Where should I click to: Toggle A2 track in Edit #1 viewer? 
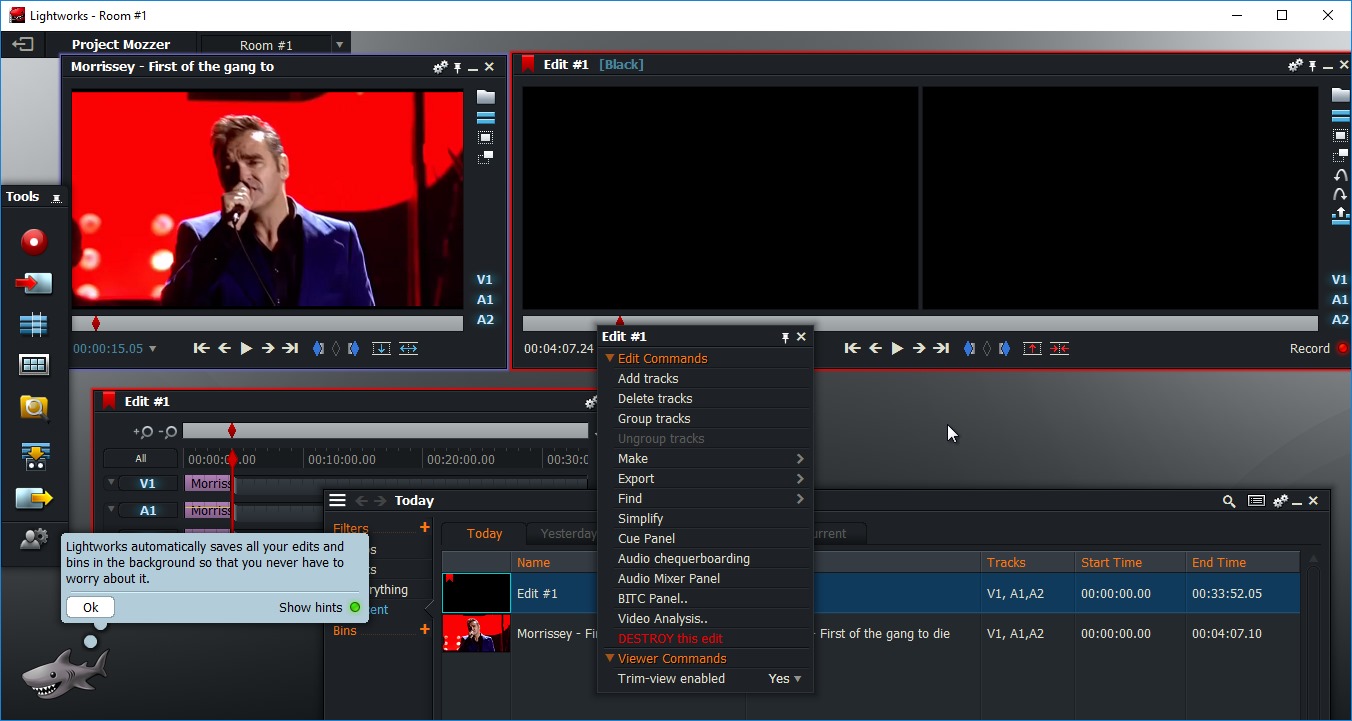point(1340,320)
